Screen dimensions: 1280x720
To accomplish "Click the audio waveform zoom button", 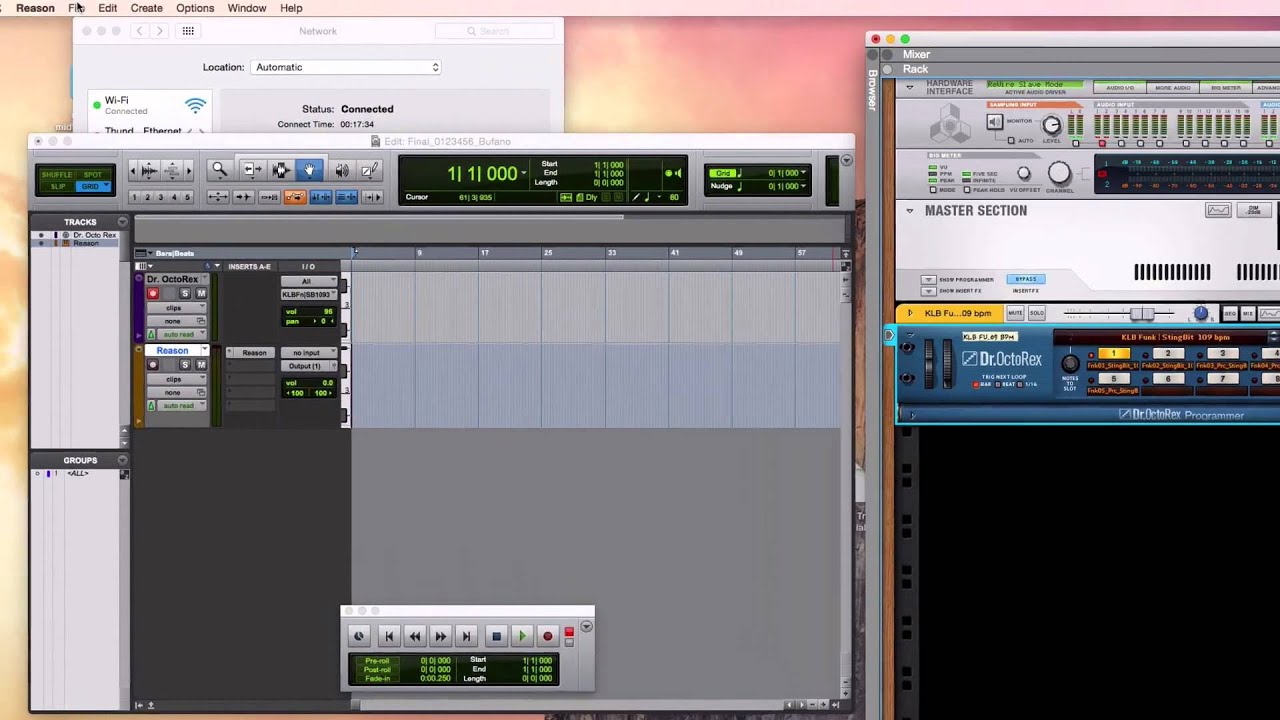I will pos(148,171).
